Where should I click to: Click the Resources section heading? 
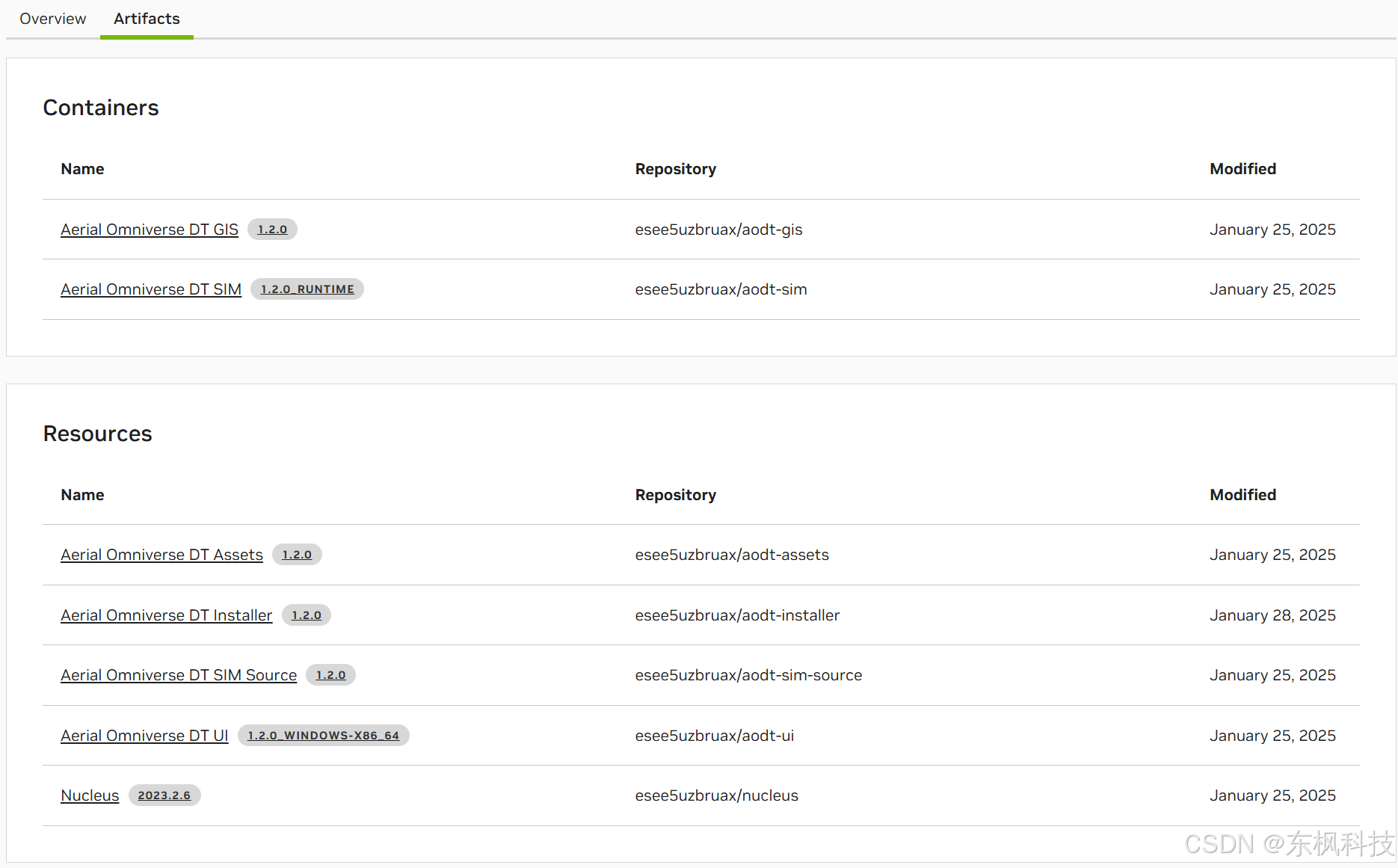[97, 434]
